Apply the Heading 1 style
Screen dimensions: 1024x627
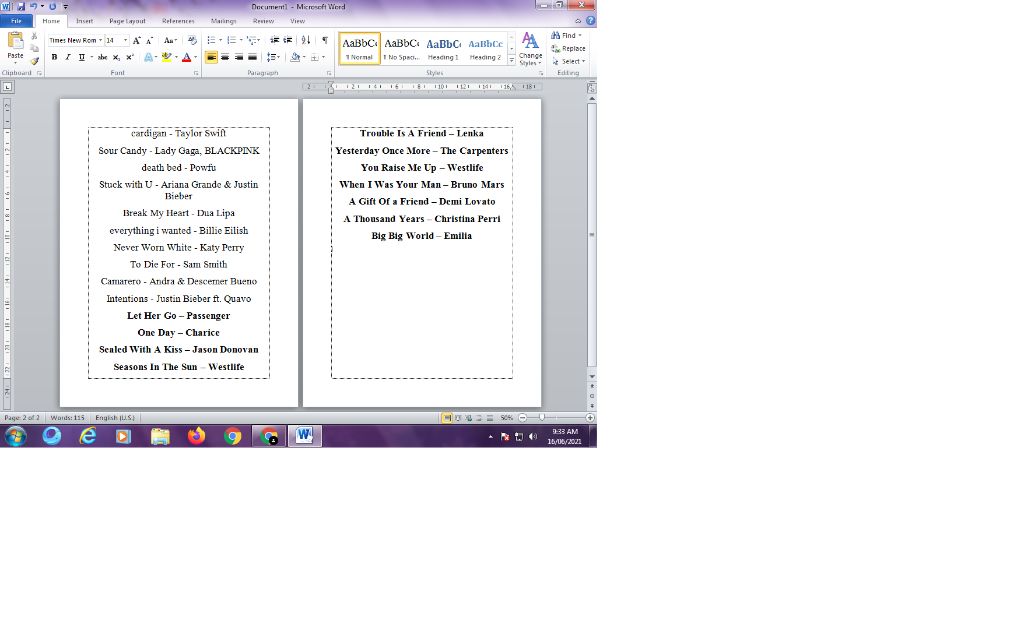[443, 48]
